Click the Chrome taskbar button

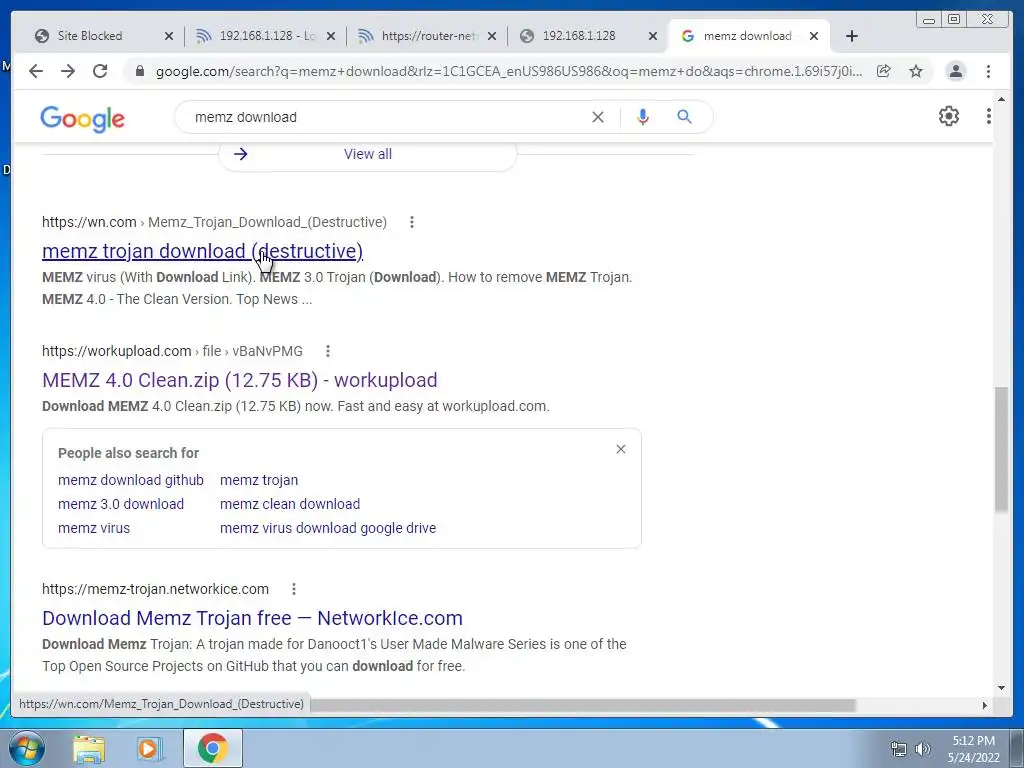[212, 748]
